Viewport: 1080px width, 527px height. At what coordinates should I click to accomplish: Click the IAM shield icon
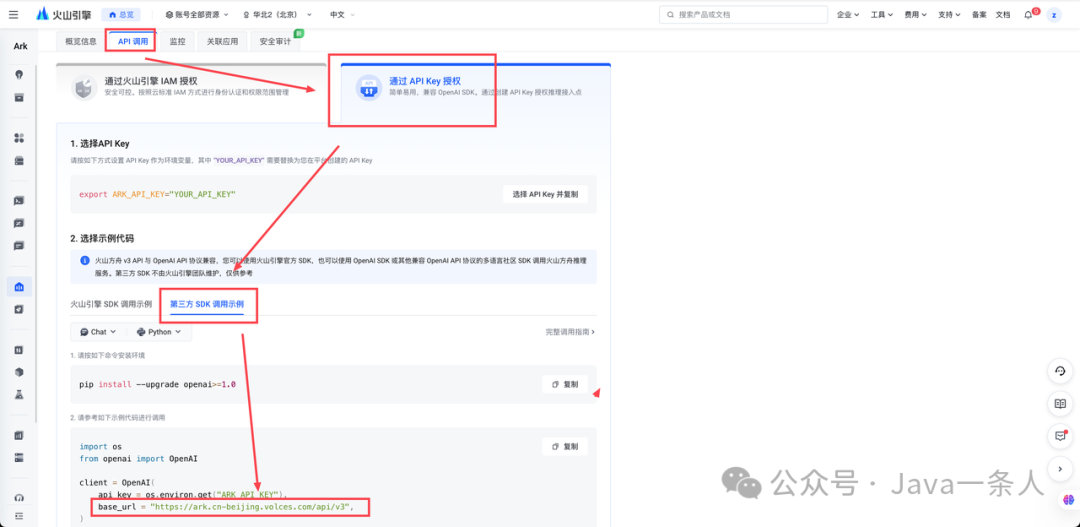coord(84,87)
